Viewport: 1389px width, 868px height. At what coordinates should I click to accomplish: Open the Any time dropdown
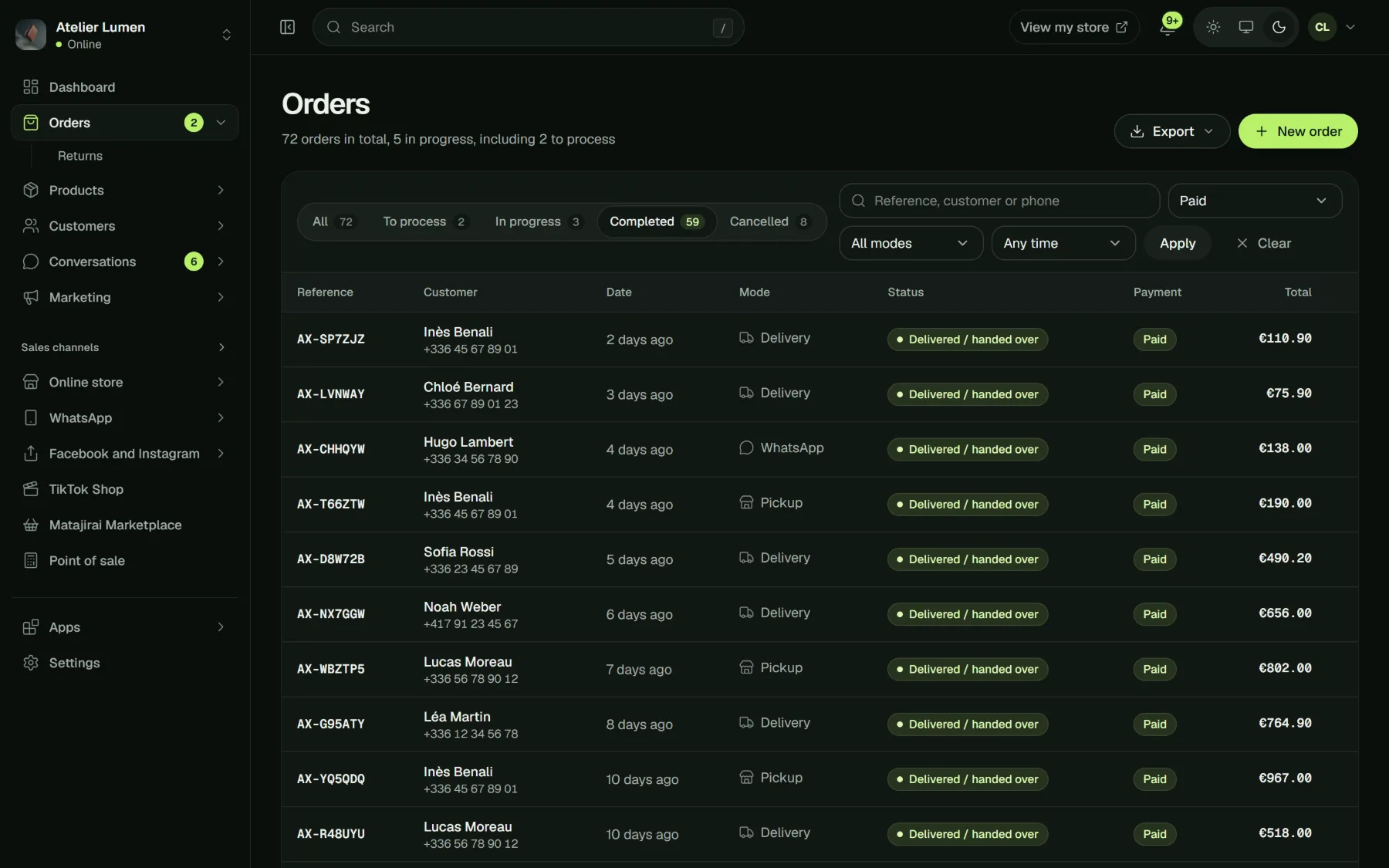point(1063,243)
